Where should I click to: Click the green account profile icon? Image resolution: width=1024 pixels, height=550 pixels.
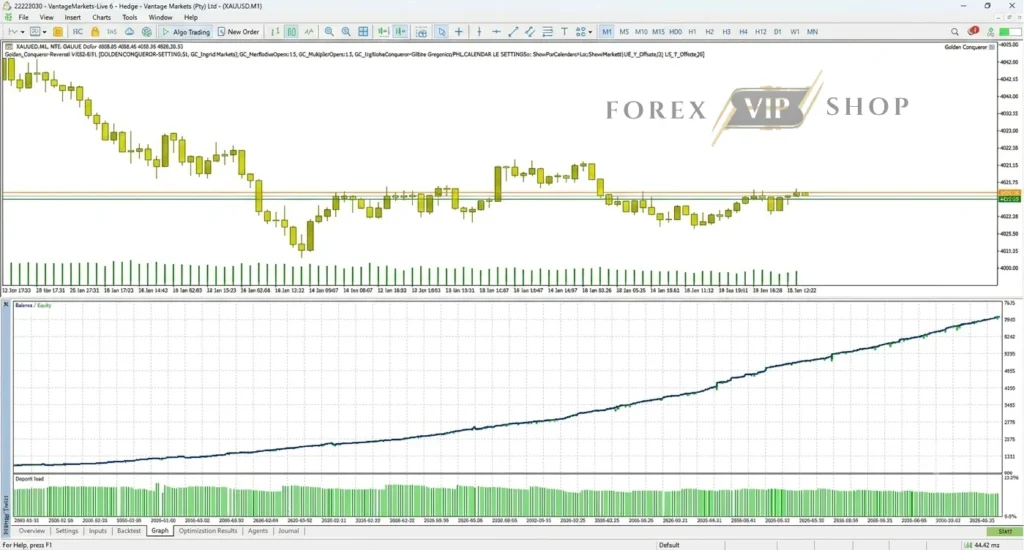click(x=991, y=31)
